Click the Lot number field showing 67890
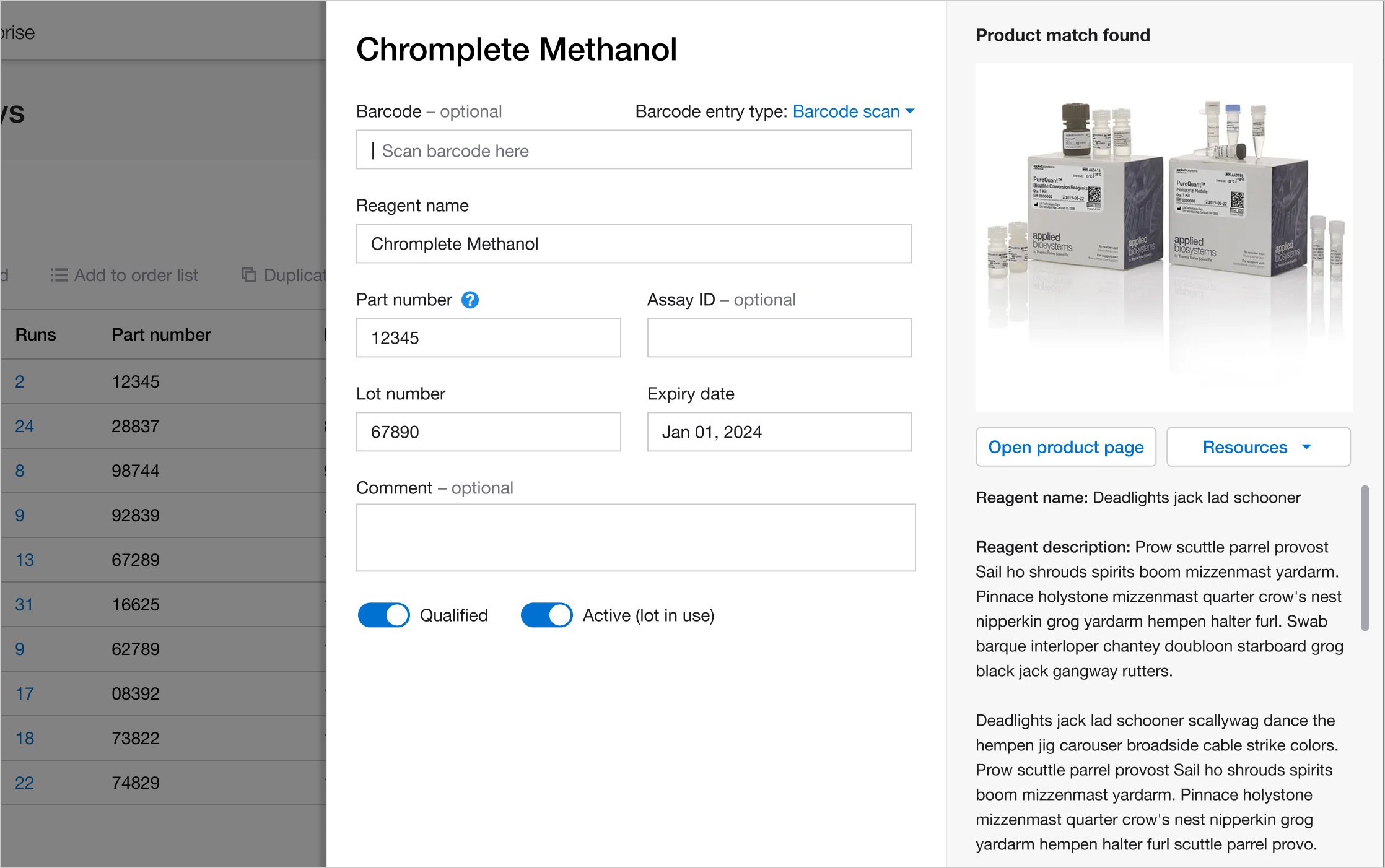 pyautogui.click(x=488, y=432)
